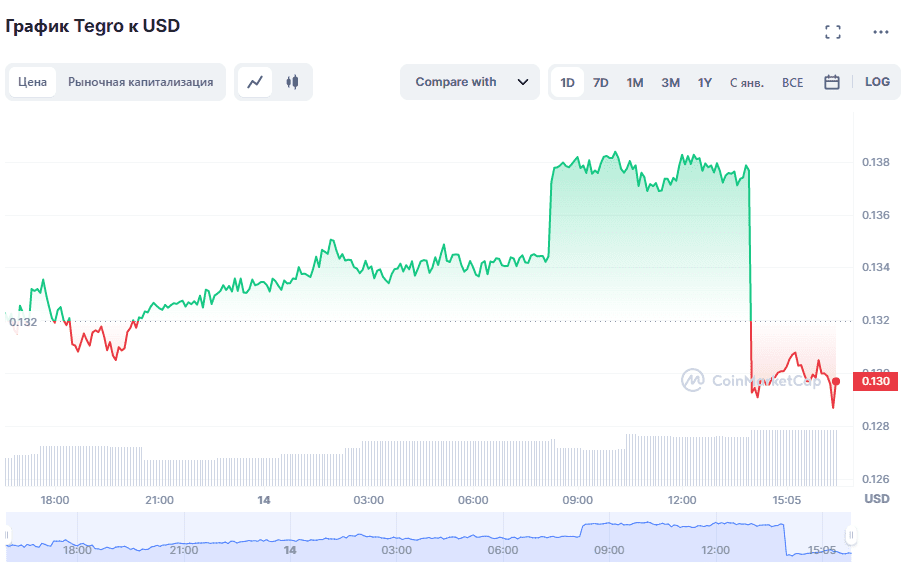Click the 18:00 main time axis label
The image size is (917, 569).
[x=54, y=500]
